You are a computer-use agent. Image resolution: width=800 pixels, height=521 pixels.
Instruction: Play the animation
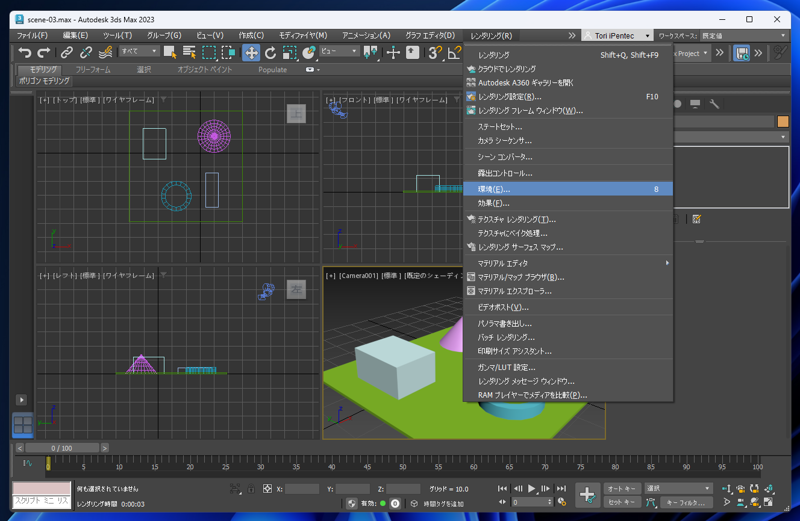[531, 489]
